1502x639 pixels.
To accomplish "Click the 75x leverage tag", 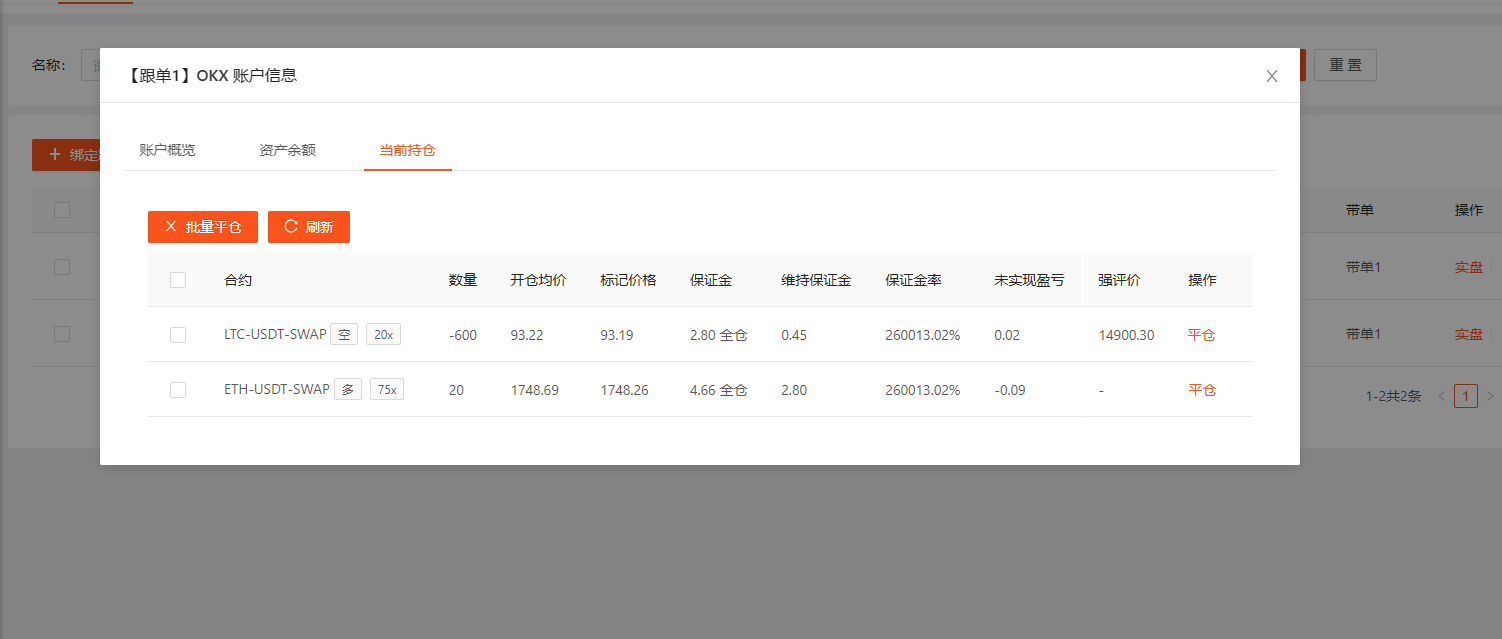I will point(387,390).
